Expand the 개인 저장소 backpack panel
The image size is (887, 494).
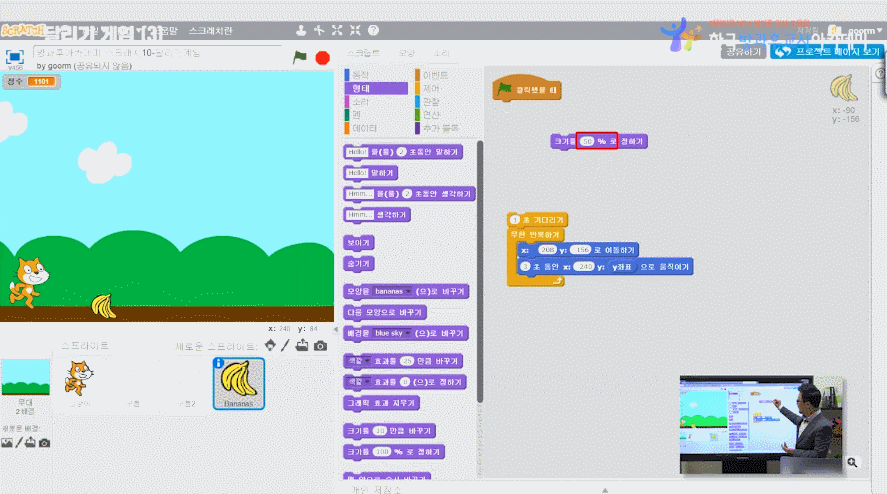point(605,489)
